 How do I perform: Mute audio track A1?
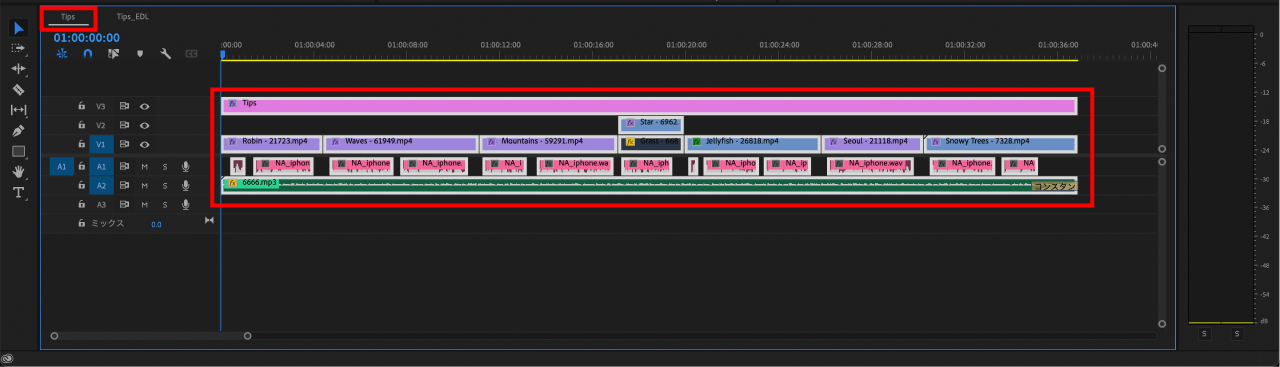[145, 167]
